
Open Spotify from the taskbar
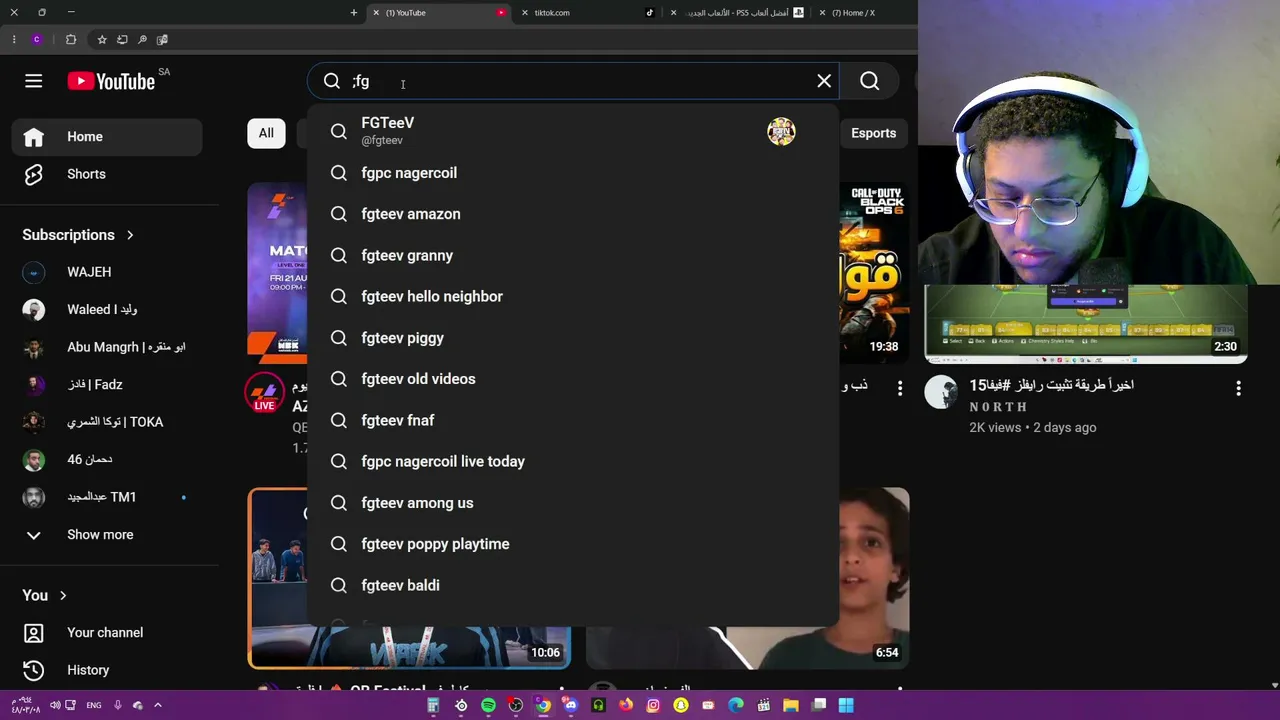pos(488,705)
